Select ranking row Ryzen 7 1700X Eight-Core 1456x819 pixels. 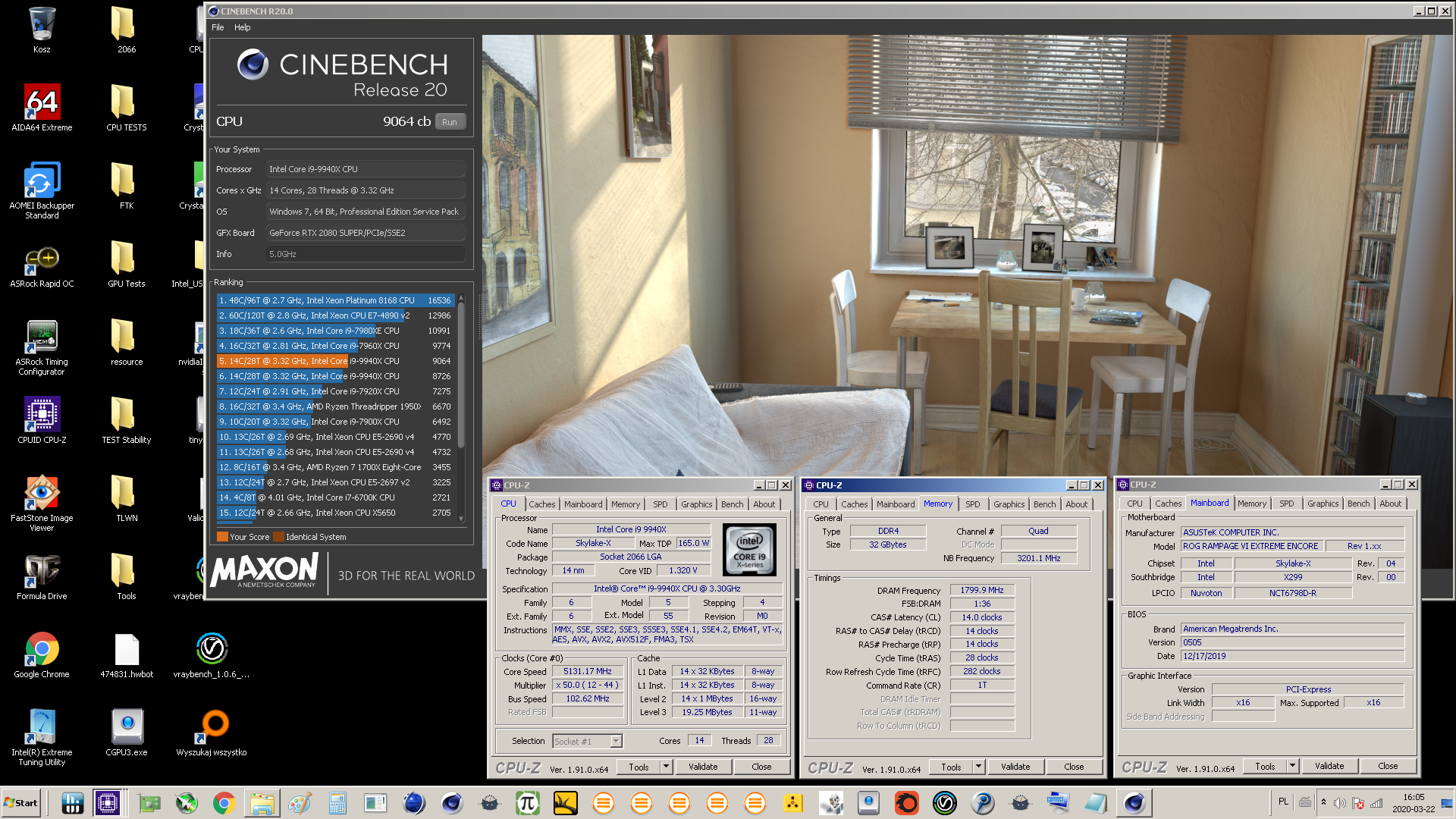coord(335,467)
